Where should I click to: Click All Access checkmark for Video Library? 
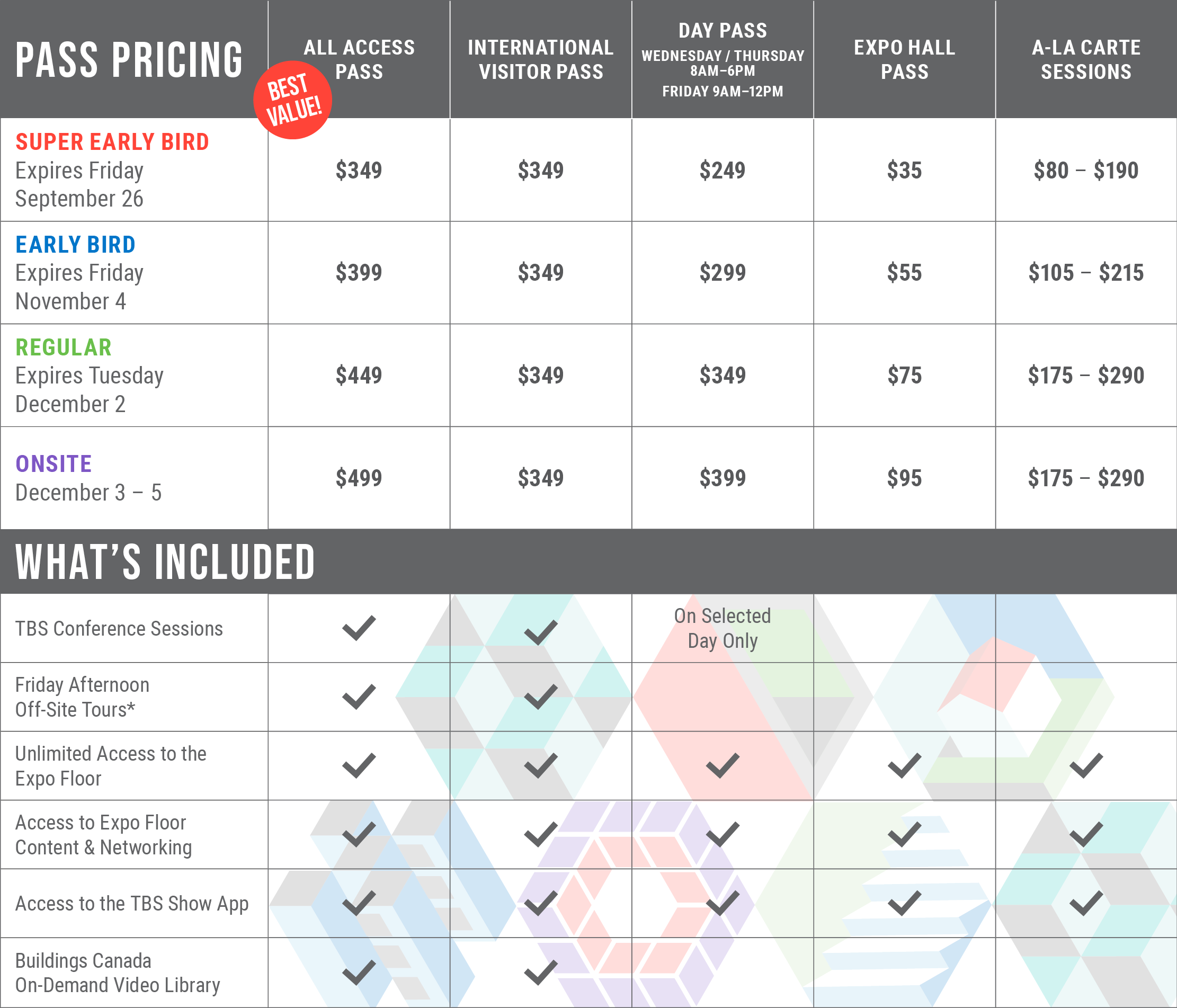[x=359, y=972]
